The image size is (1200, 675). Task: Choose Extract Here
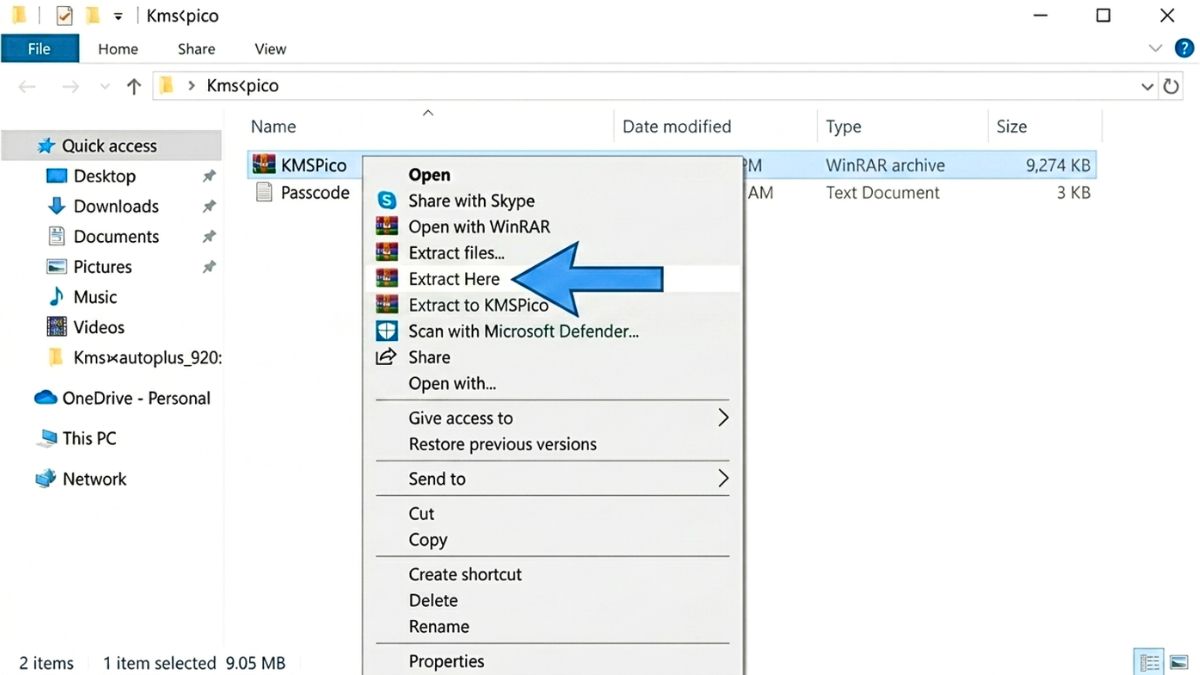pyautogui.click(x=454, y=278)
